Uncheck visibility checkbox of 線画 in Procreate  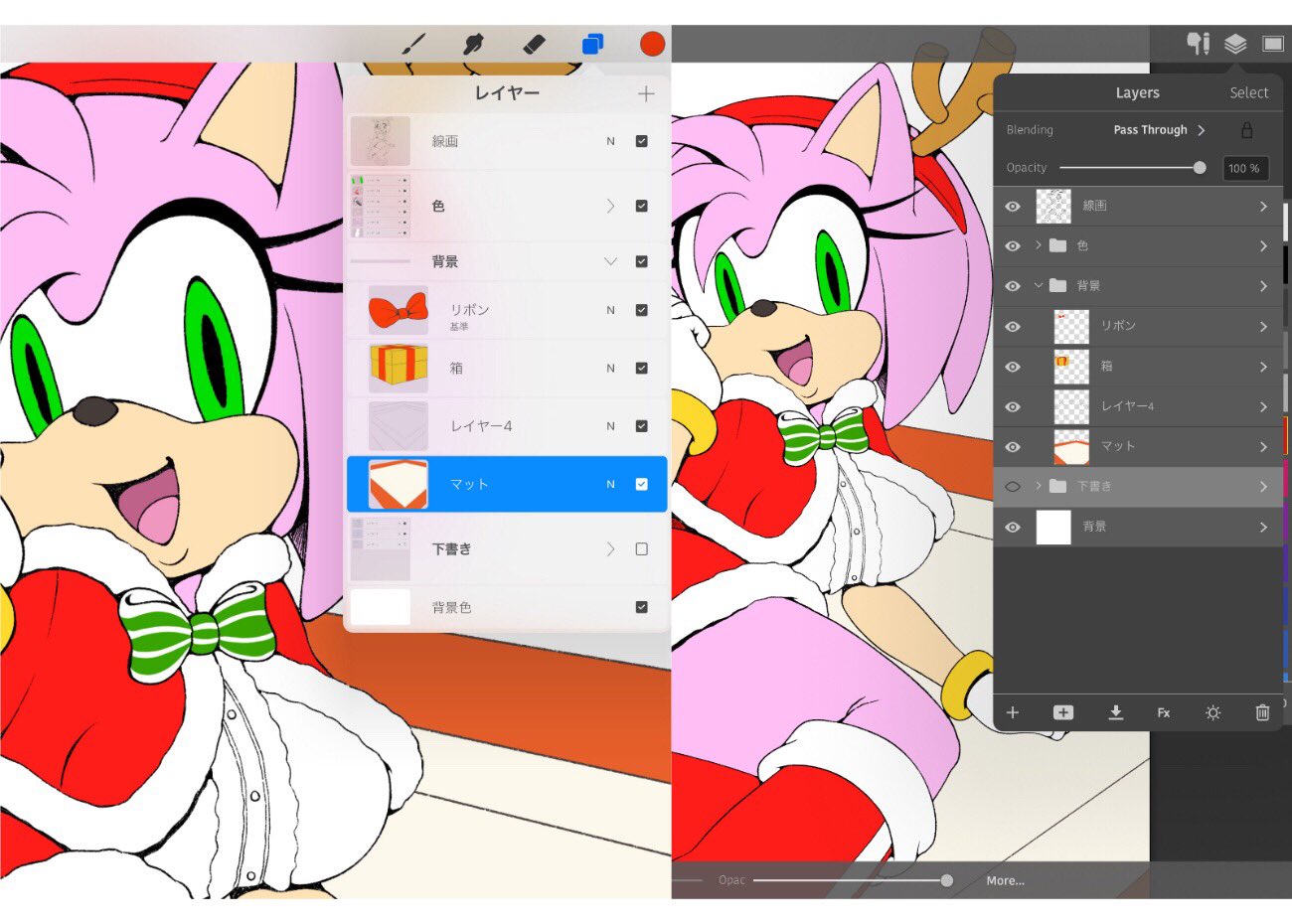(642, 141)
